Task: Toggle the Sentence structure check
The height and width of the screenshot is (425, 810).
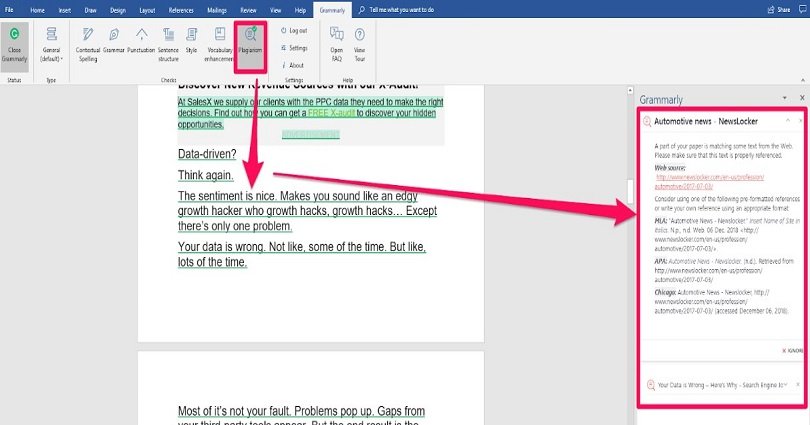Action: (x=168, y=45)
